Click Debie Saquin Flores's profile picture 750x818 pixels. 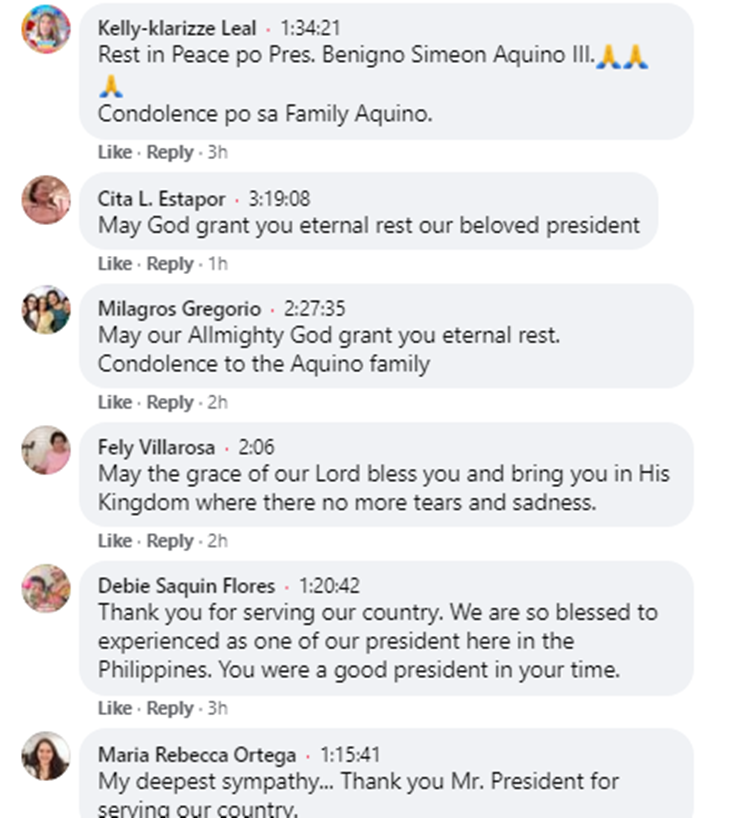(46, 588)
